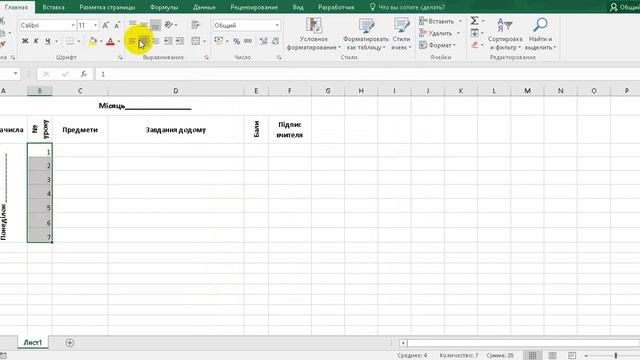Open the borders dropdown arrow
The image size is (640, 360).
click(79, 41)
